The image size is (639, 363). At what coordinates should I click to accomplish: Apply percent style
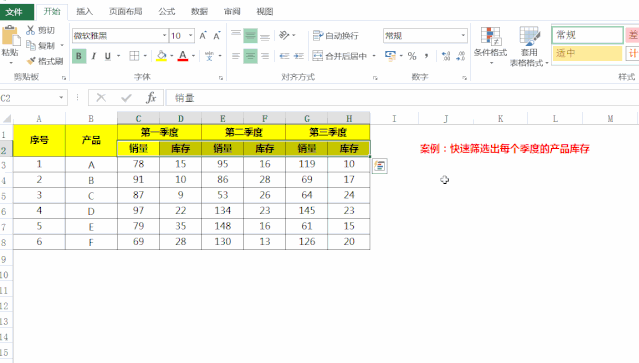[x=412, y=56]
